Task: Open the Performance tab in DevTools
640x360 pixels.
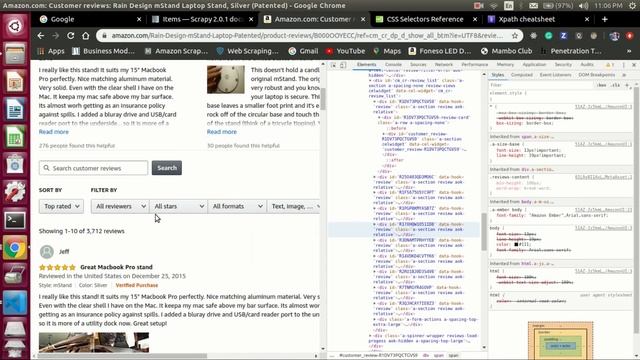Action: 475,65
